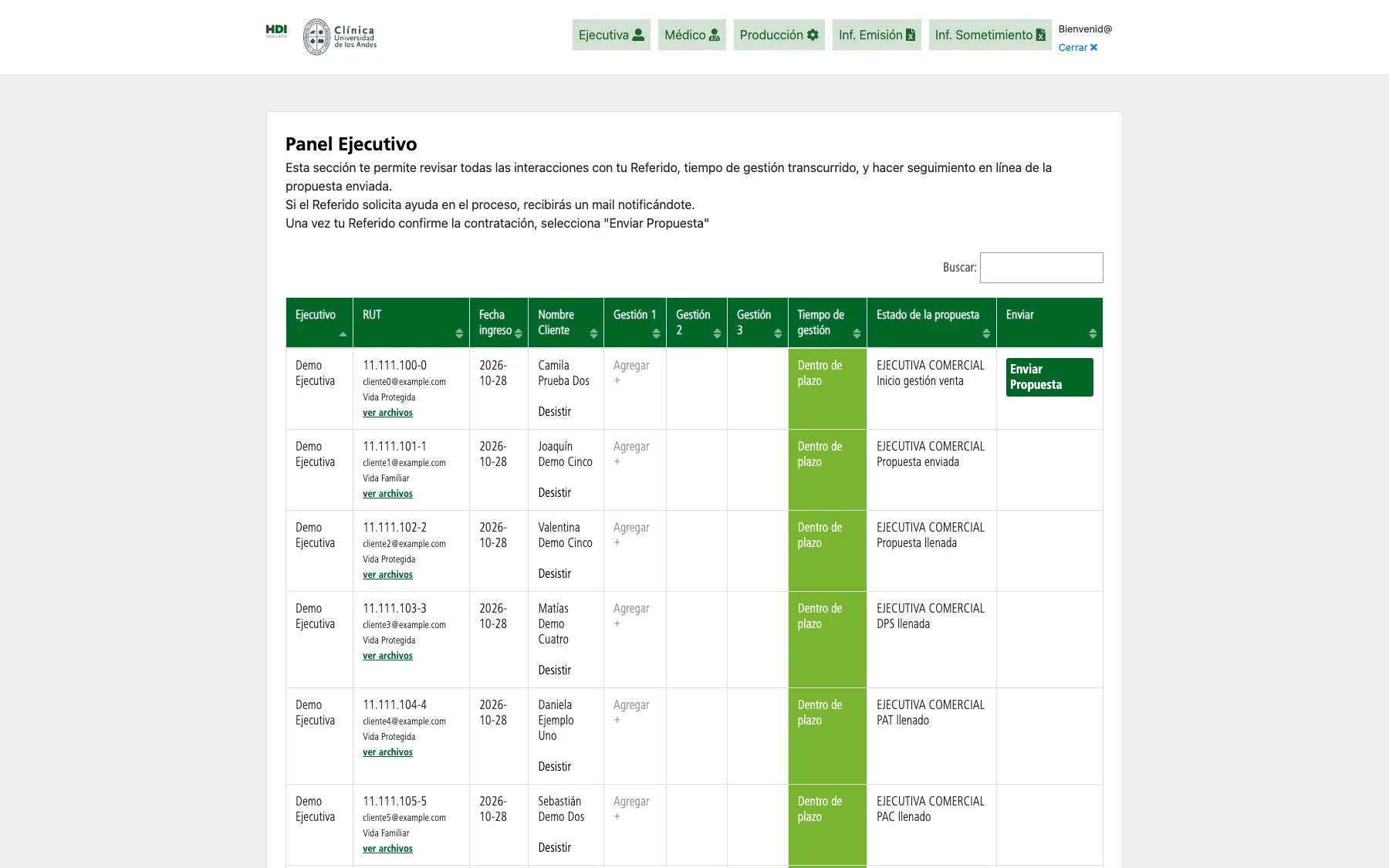The height and width of the screenshot is (868, 1389).
Task: Go to the Producción section
Action: pos(779,35)
